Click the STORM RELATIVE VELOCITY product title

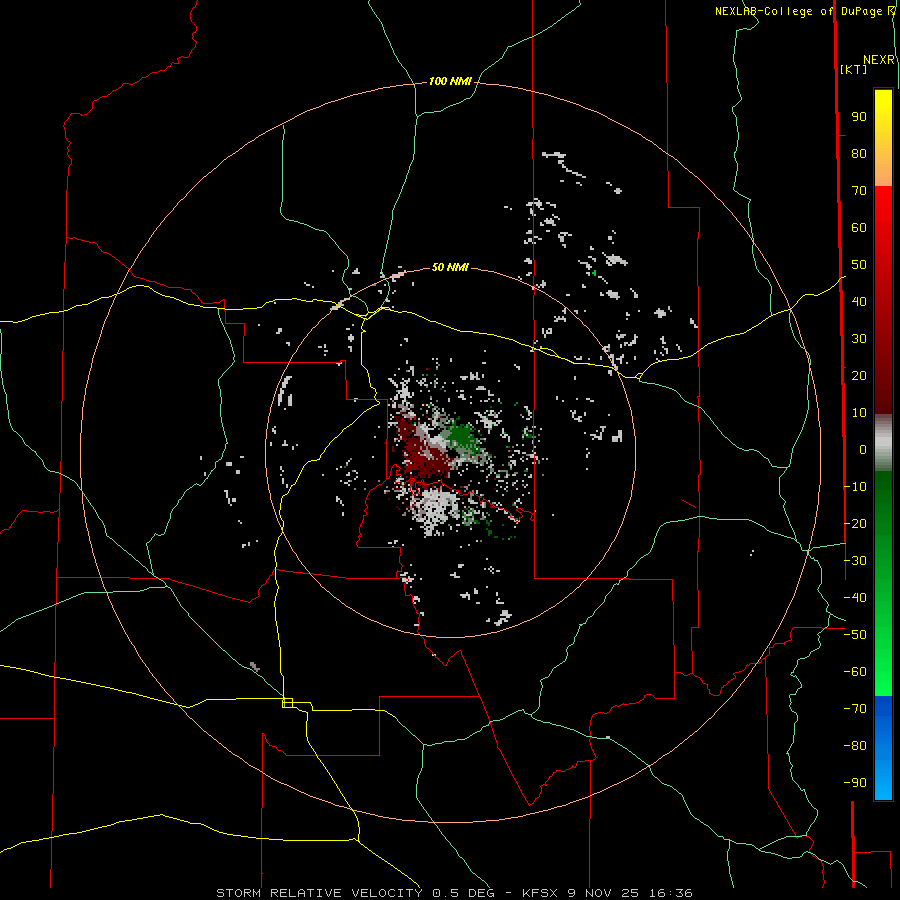pos(319,893)
